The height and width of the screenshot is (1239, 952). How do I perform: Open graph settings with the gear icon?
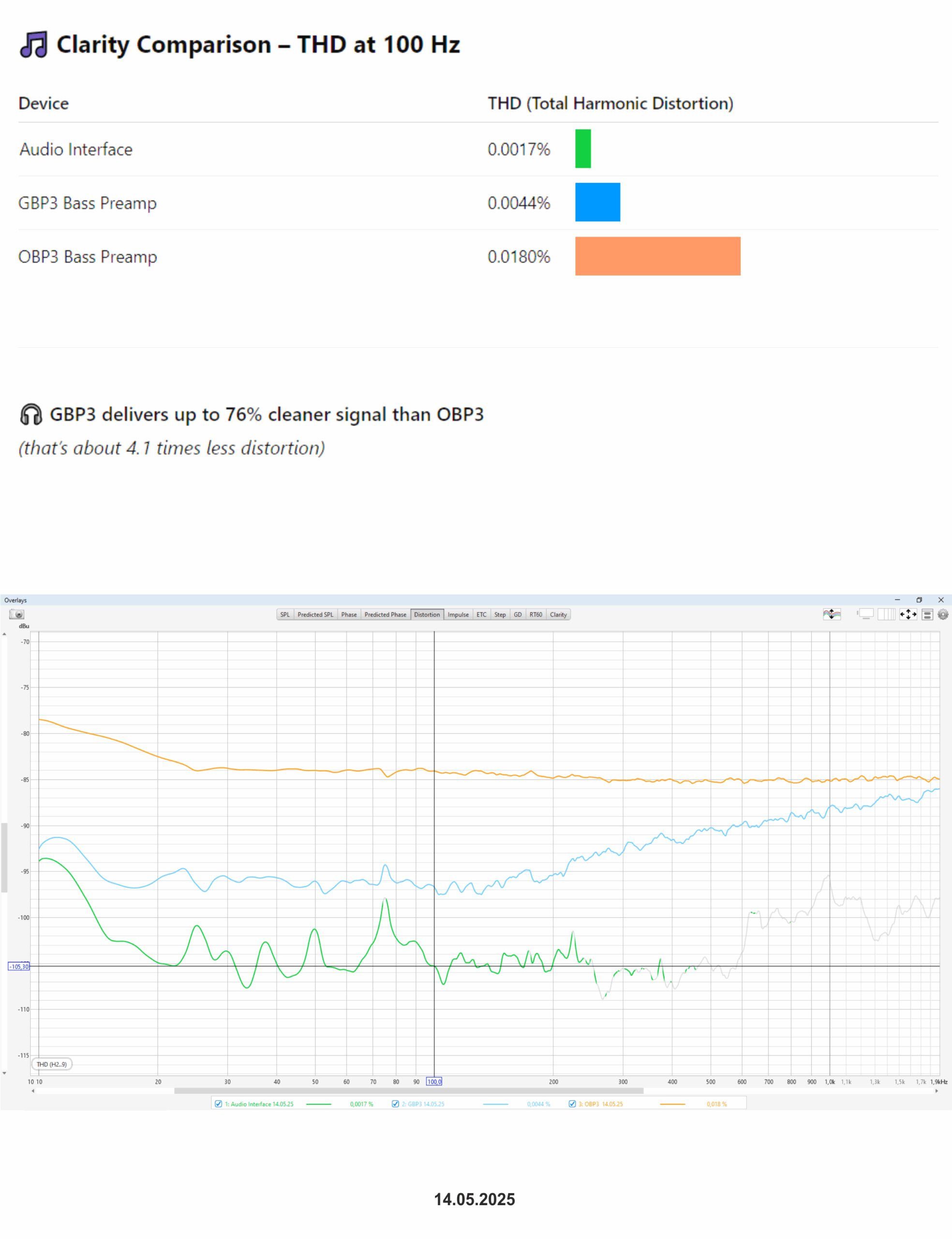[x=942, y=614]
